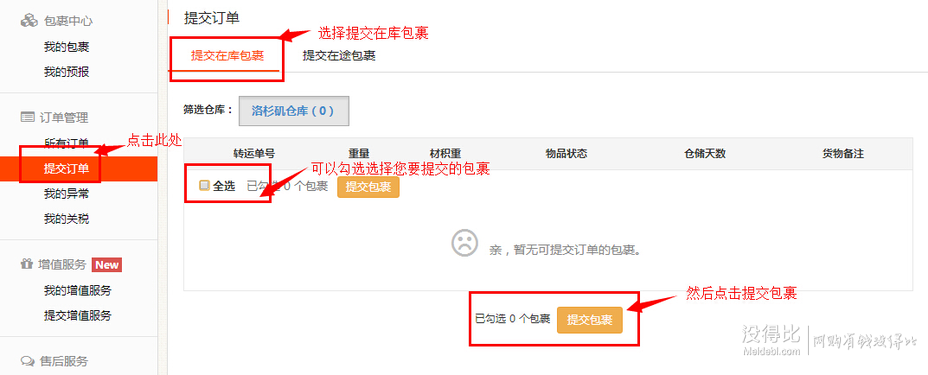Switch to the 提交在途包裹 tab
928x375 pixels.
point(339,56)
